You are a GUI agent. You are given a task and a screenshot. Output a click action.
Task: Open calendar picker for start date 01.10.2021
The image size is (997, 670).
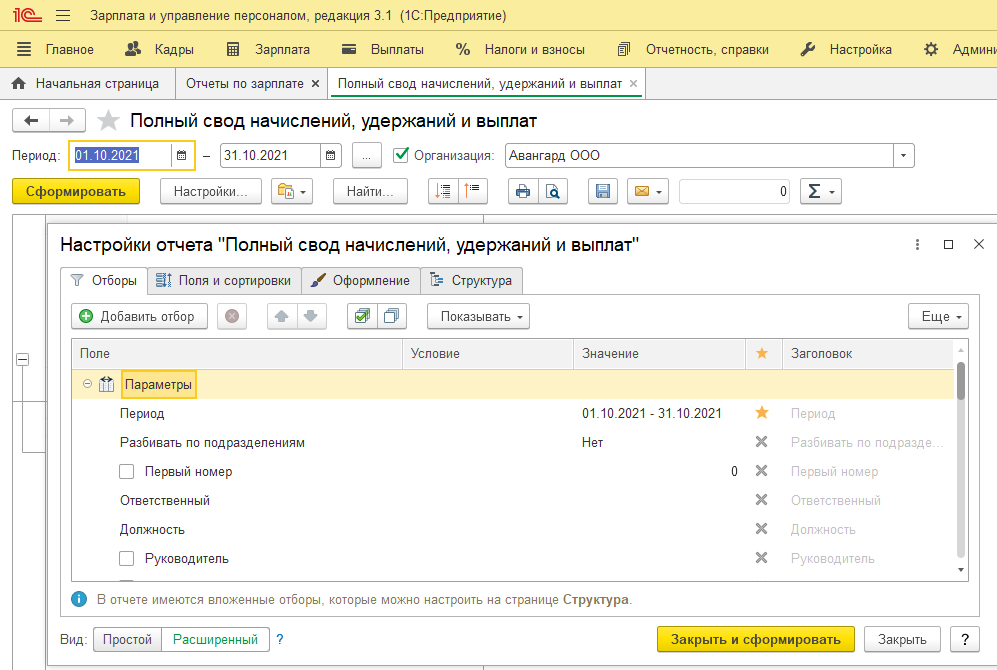(x=181, y=156)
